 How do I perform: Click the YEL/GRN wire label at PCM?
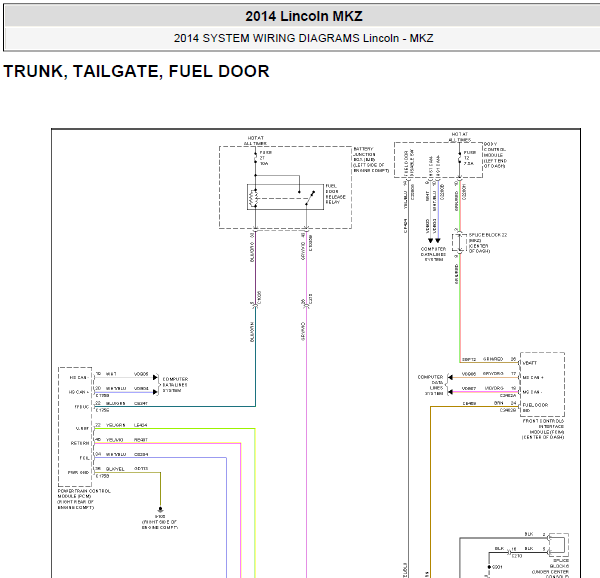pos(116,425)
